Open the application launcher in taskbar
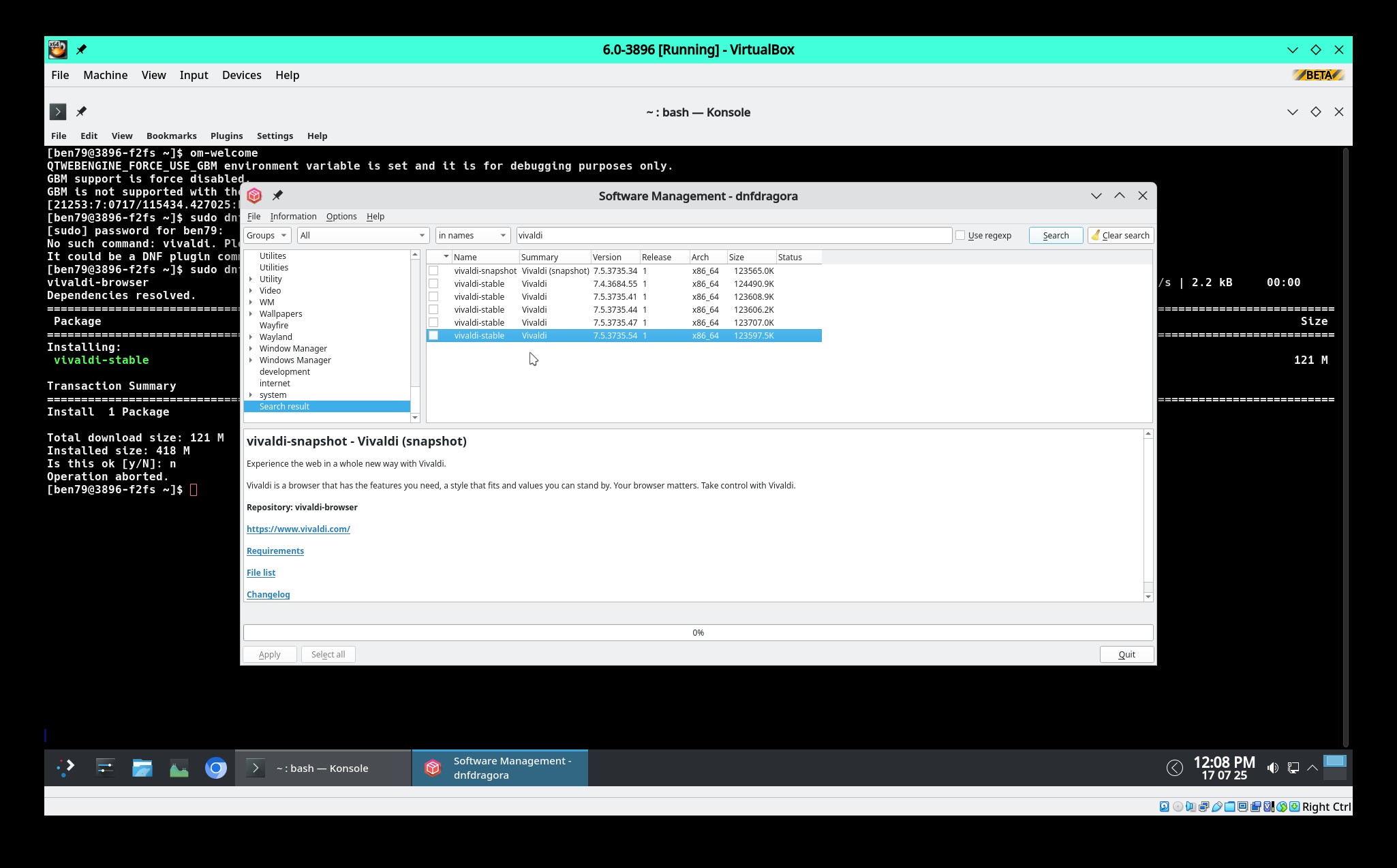 click(66, 768)
